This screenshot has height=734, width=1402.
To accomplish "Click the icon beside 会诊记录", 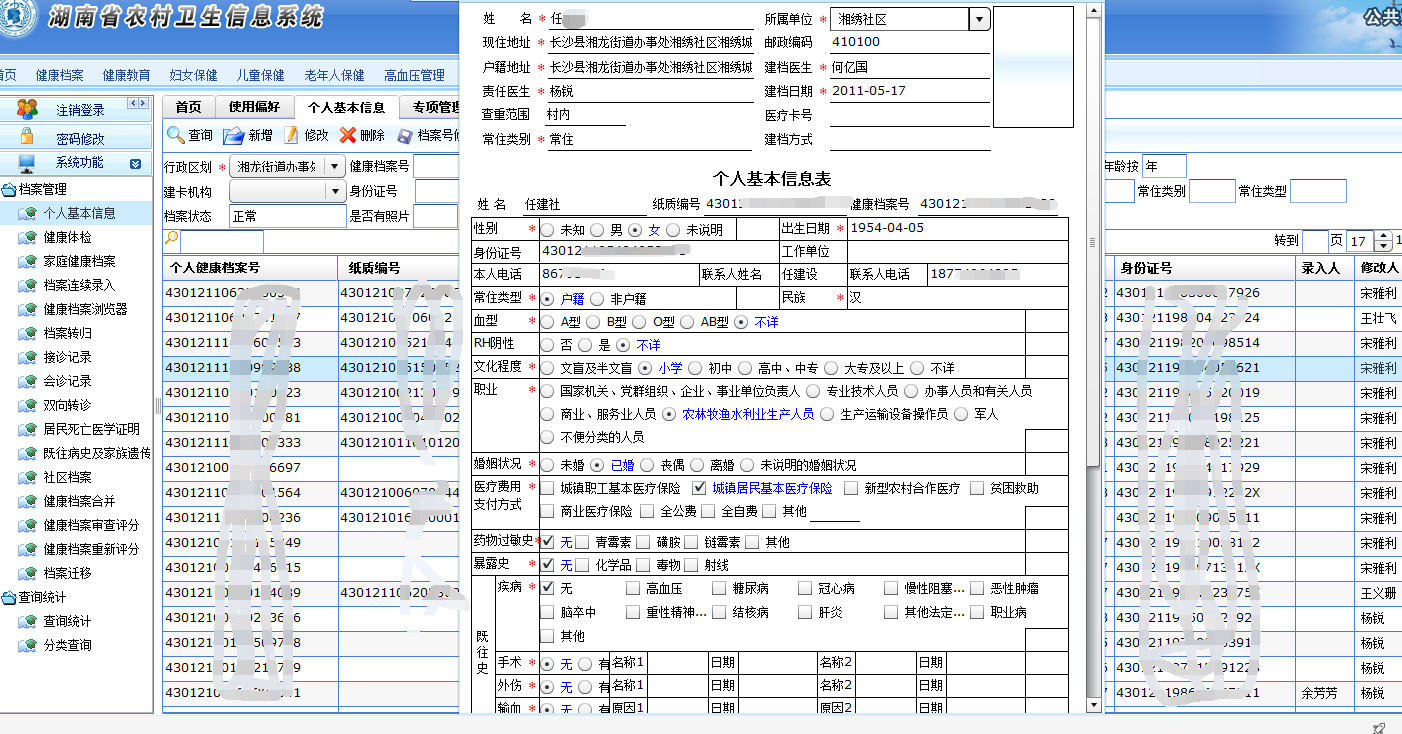I will (x=28, y=381).
